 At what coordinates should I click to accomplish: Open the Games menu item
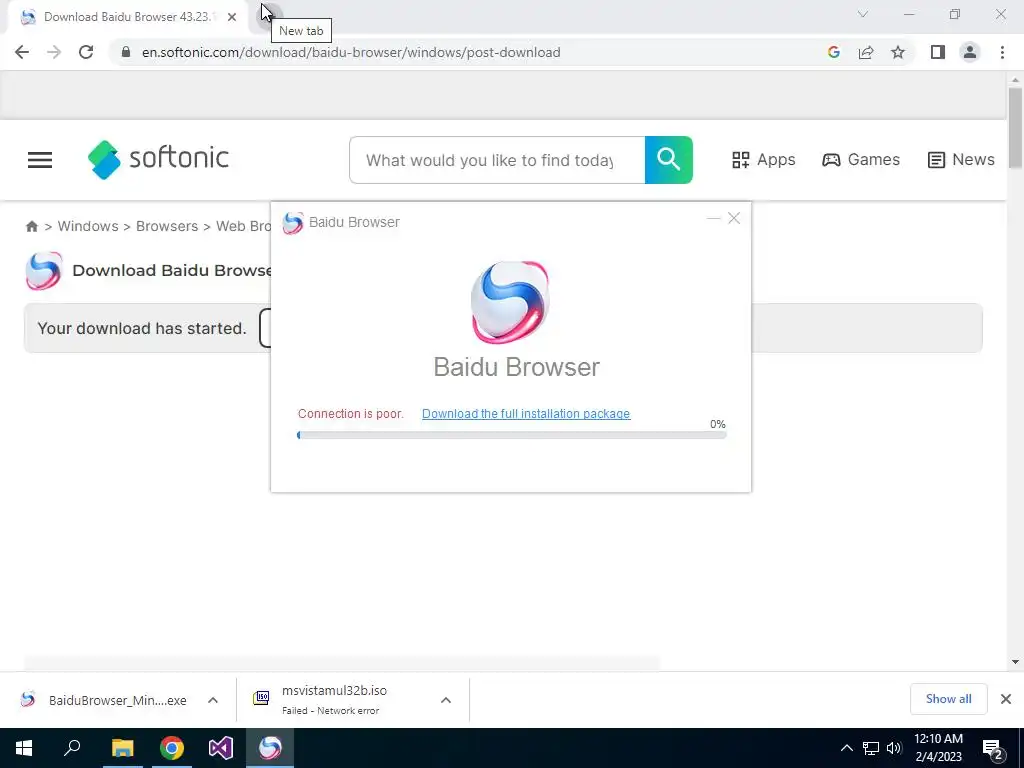click(x=861, y=159)
